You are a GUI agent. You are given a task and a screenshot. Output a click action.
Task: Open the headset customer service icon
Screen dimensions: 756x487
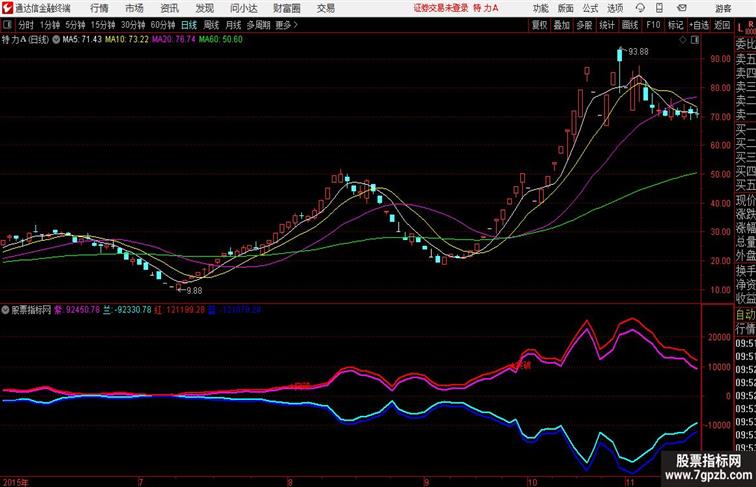[640, 8]
